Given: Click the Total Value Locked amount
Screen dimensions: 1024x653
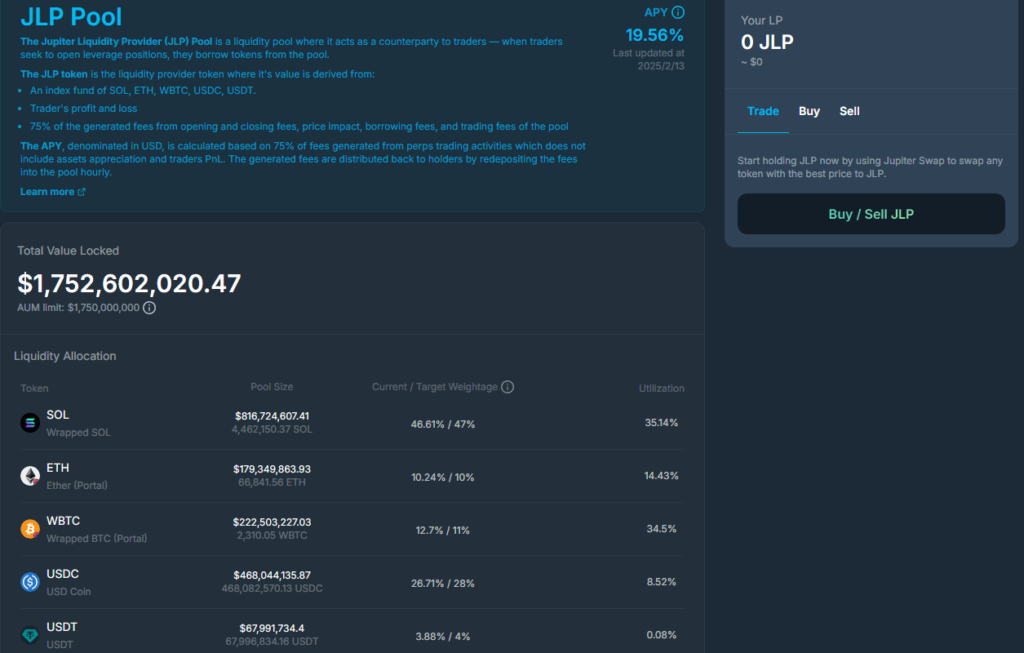Looking at the screenshot, I should [129, 284].
